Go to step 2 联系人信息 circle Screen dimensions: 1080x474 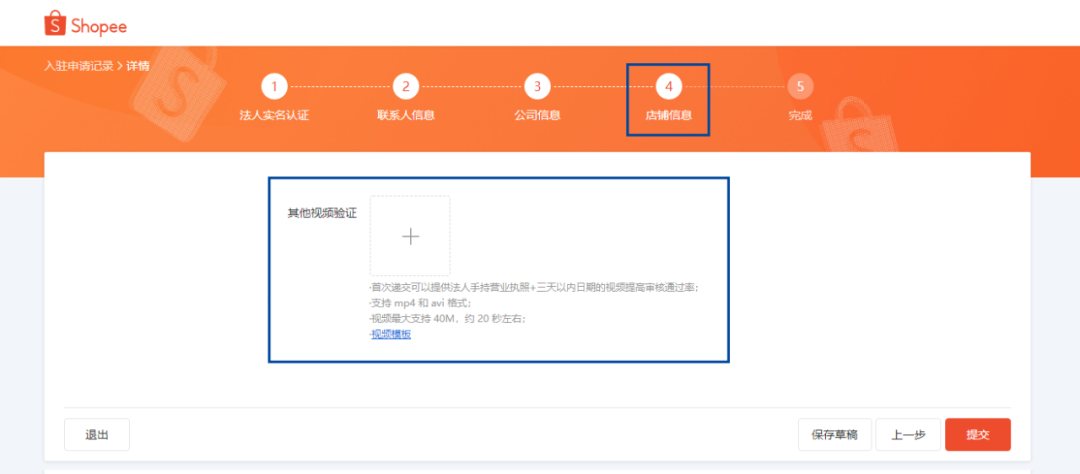click(x=406, y=87)
